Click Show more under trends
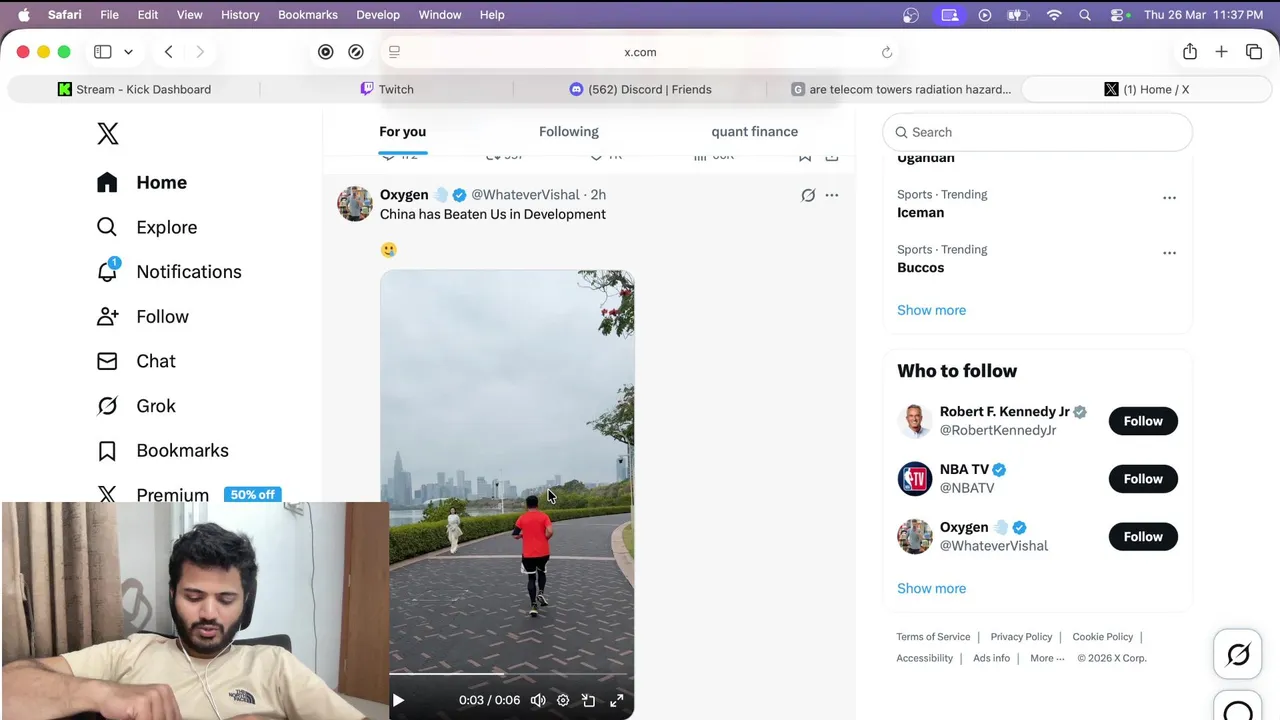The height and width of the screenshot is (720, 1280). (x=931, y=310)
